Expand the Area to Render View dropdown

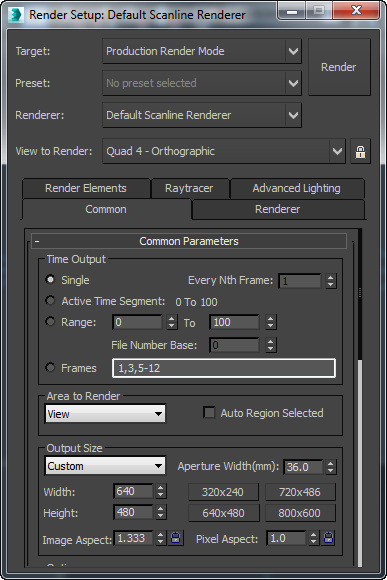pyautogui.click(x=105, y=414)
